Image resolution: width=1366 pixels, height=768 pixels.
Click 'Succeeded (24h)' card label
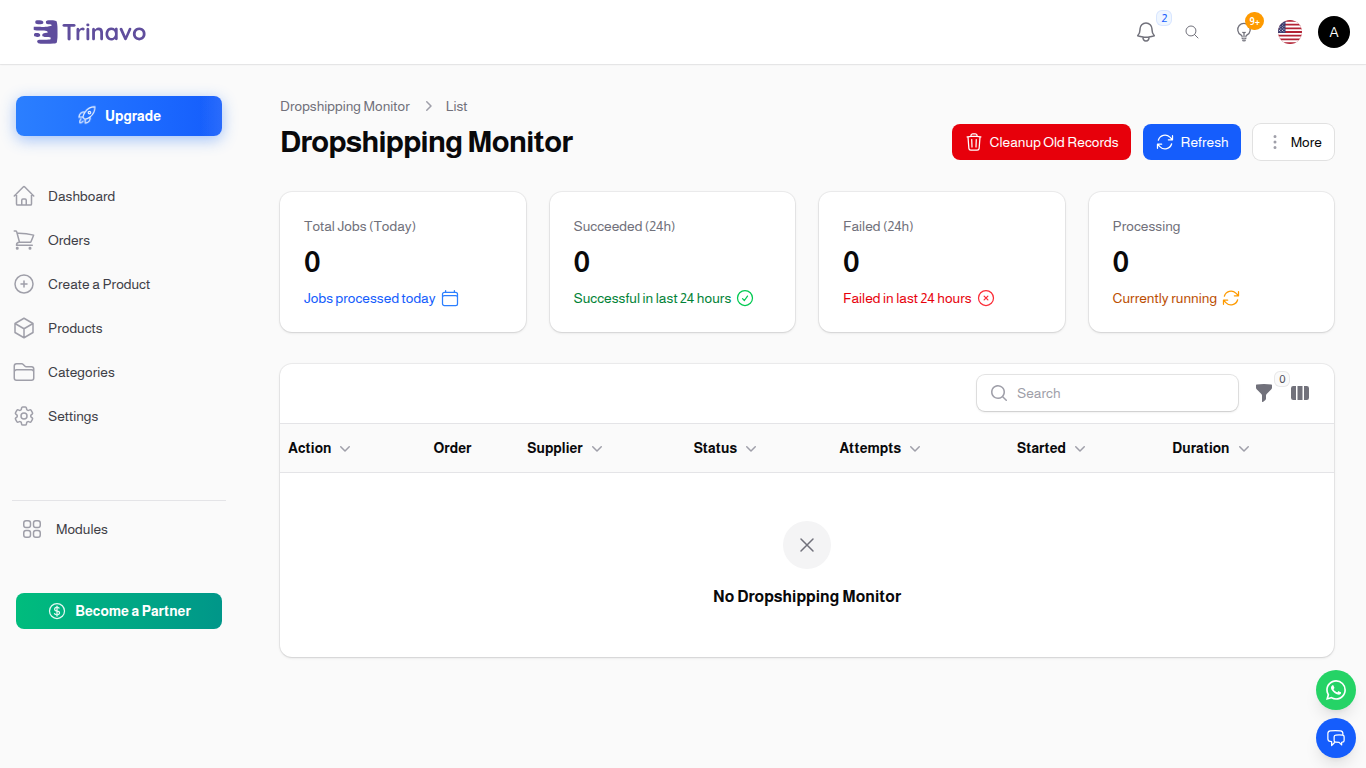(x=624, y=226)
